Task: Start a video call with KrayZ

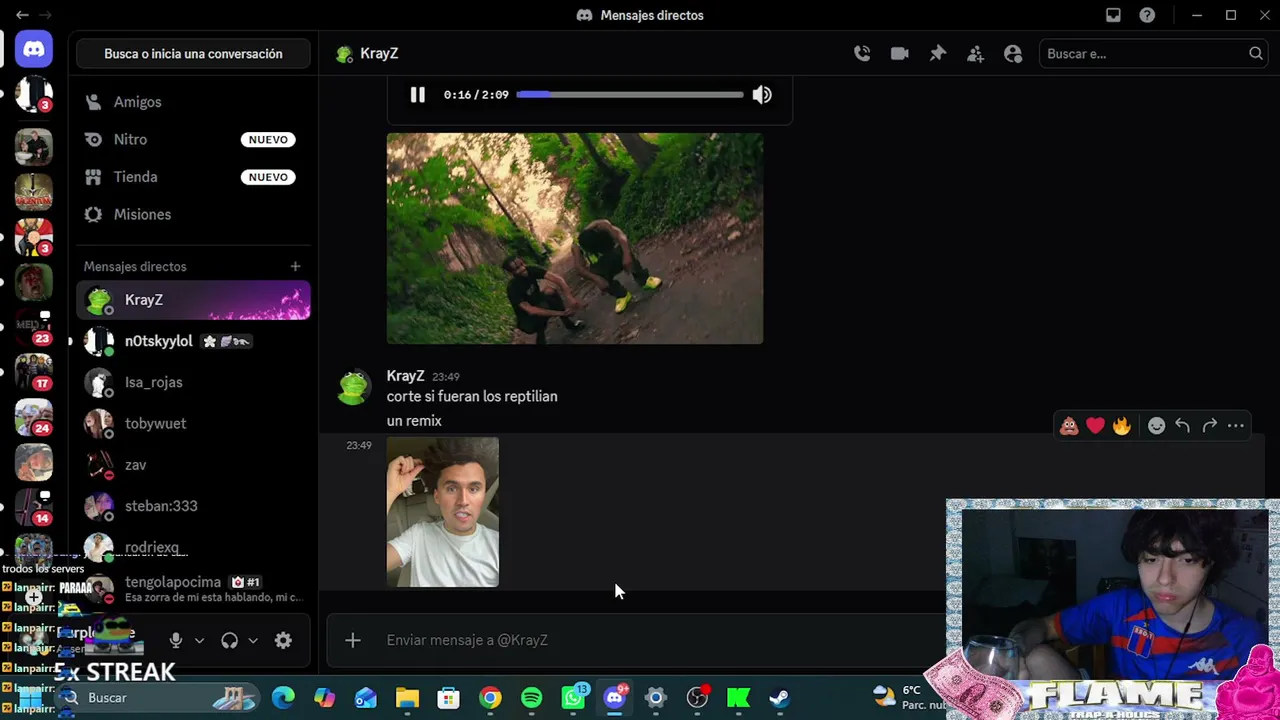Action: pos(900,54)
